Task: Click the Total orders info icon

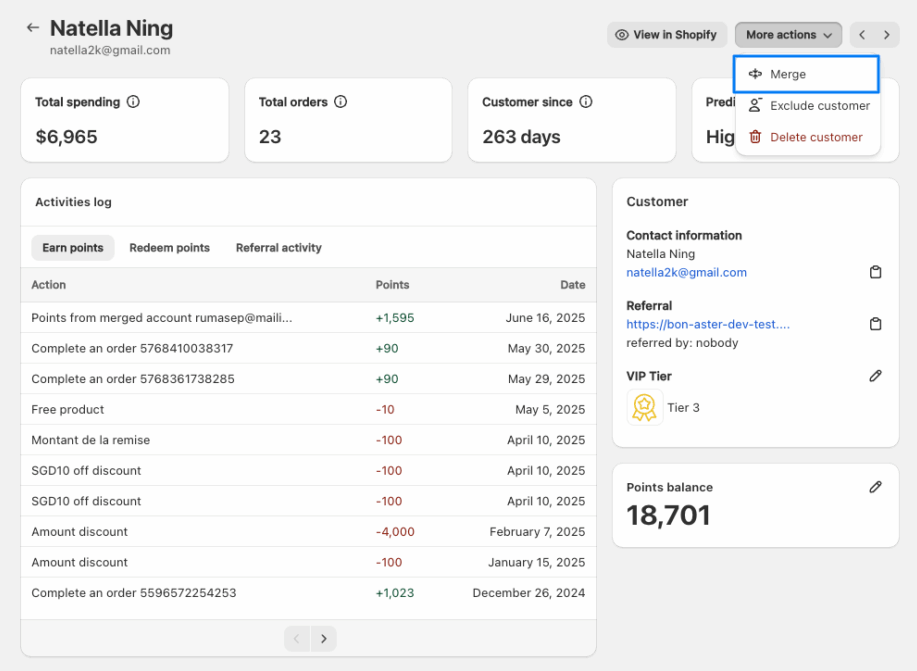Action: pyautogui.click(x=340, y=102)
